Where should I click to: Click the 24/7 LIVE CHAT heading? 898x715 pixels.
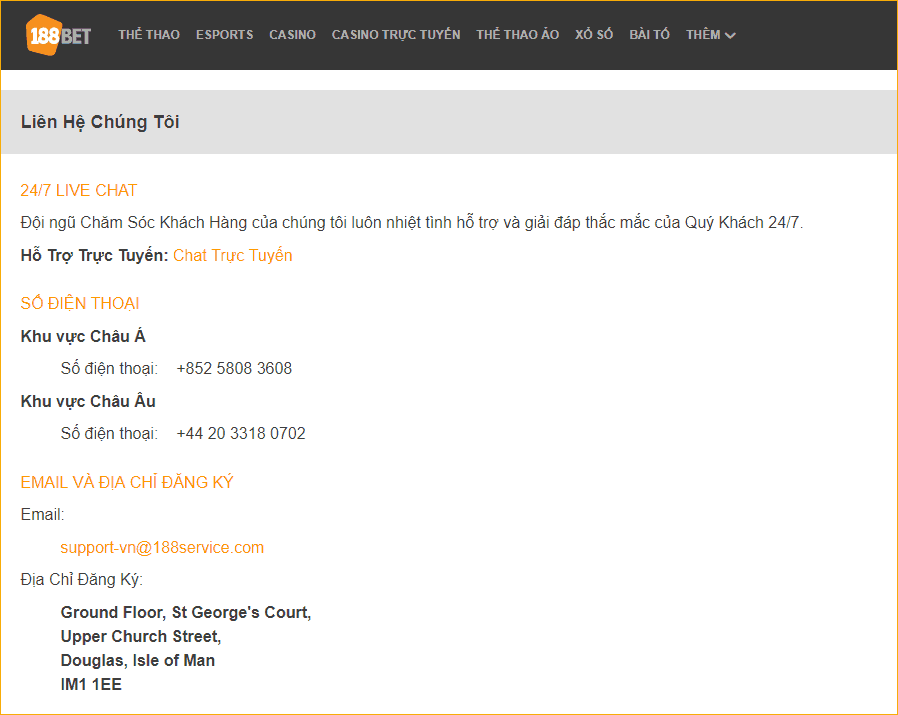click(78, 190)
